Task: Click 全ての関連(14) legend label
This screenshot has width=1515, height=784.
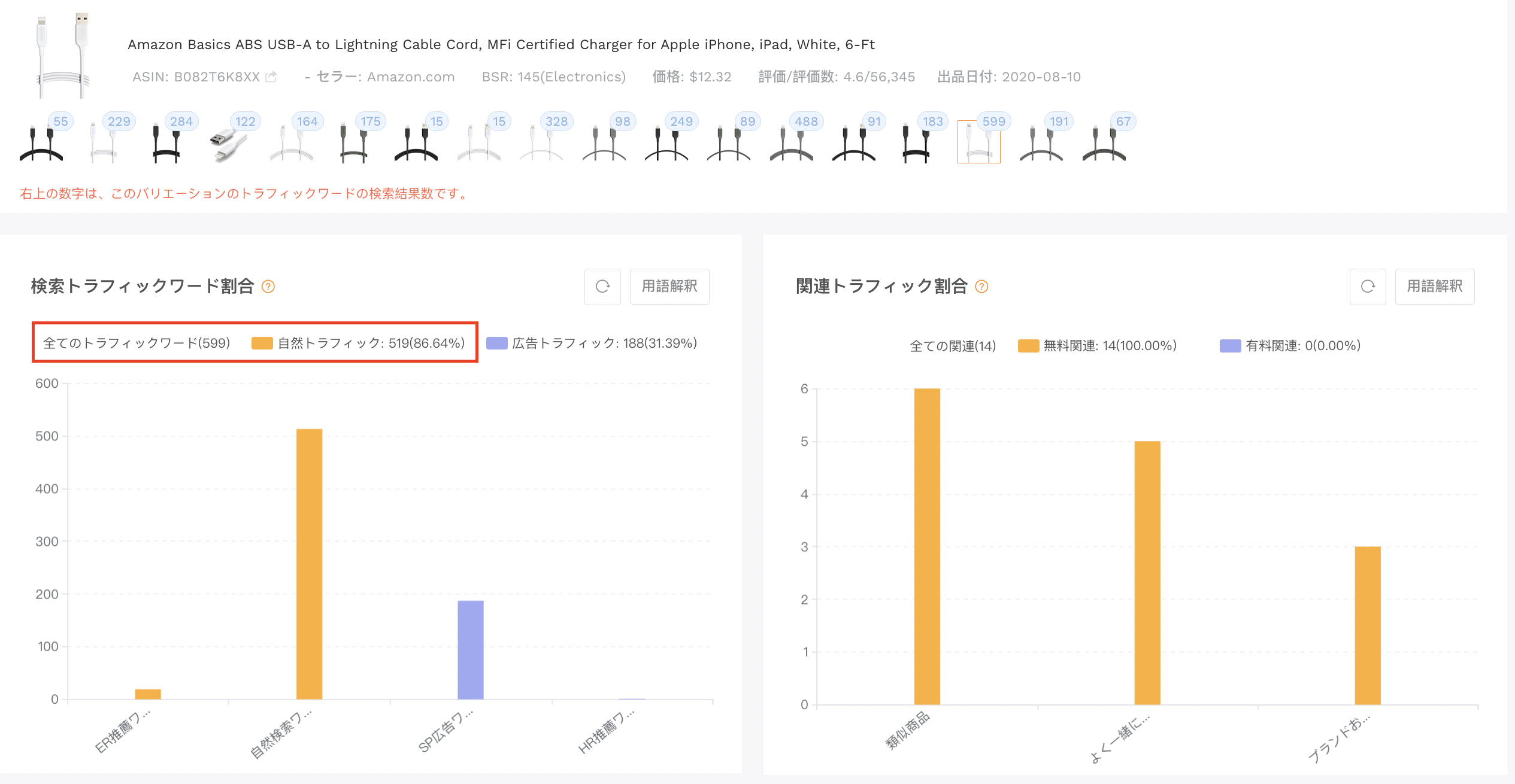Action: click(x=953, y=346)
